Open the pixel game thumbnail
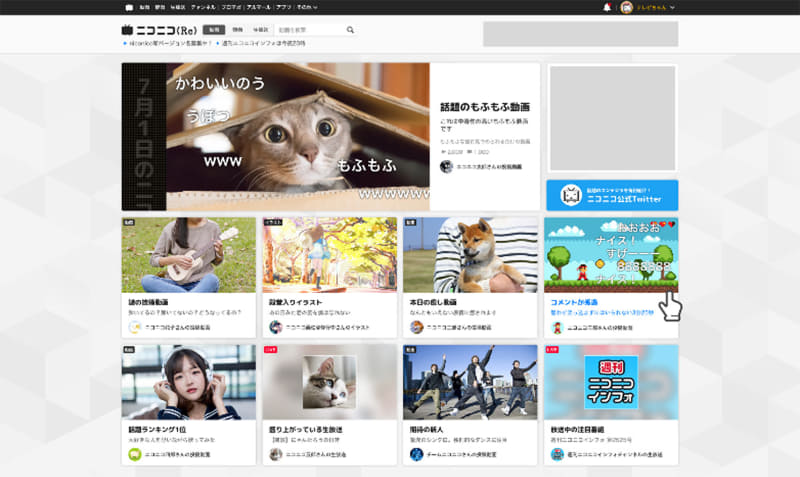Viewport: 800px width, 477px height. click(x=611, y=255)
